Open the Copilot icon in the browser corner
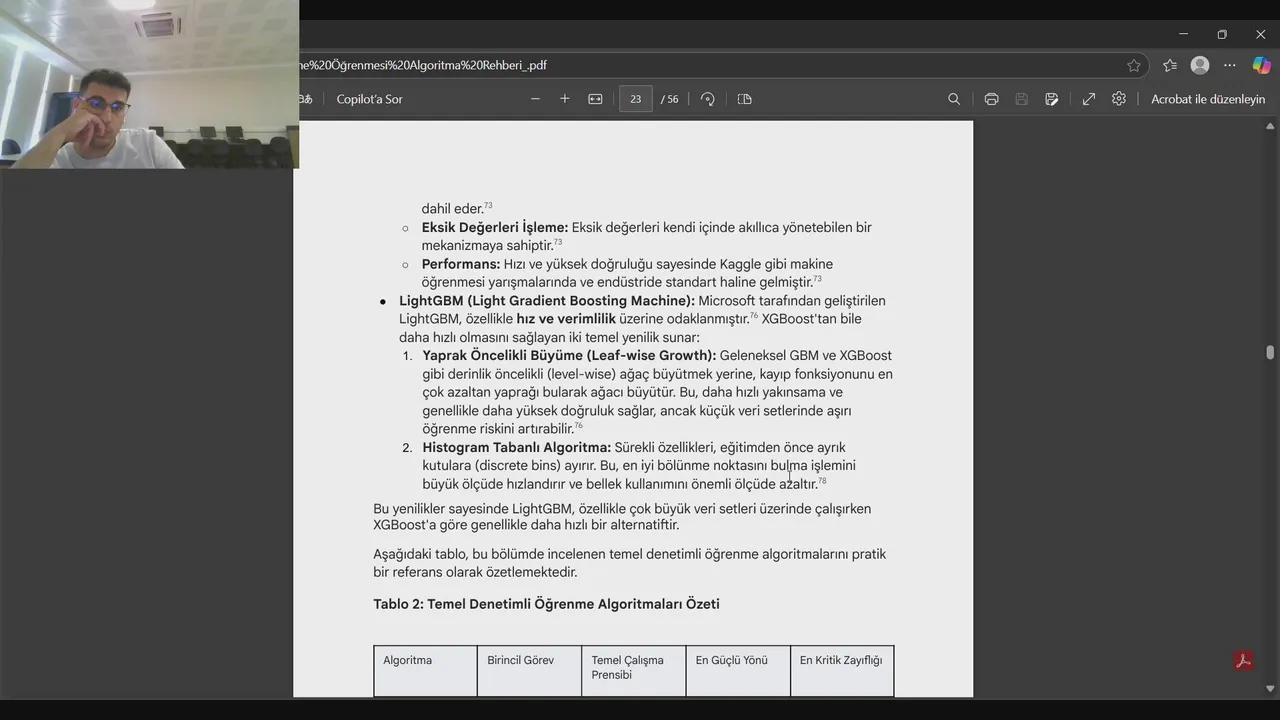The height and width of the screenshot is (720, 1280). pyautogui.click(x=1262, y=65)
